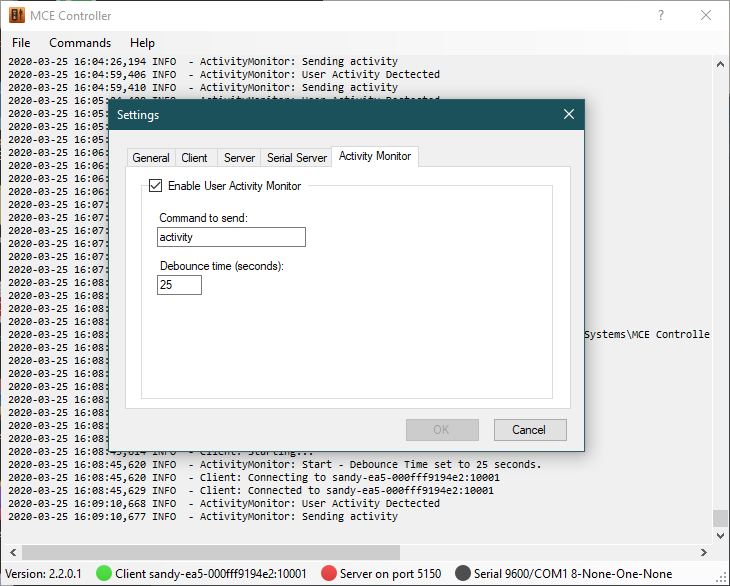Click the disabled OK button
The height and width of the screenshot is (586, 730).
pyautogui.click(x=442, y=430)
